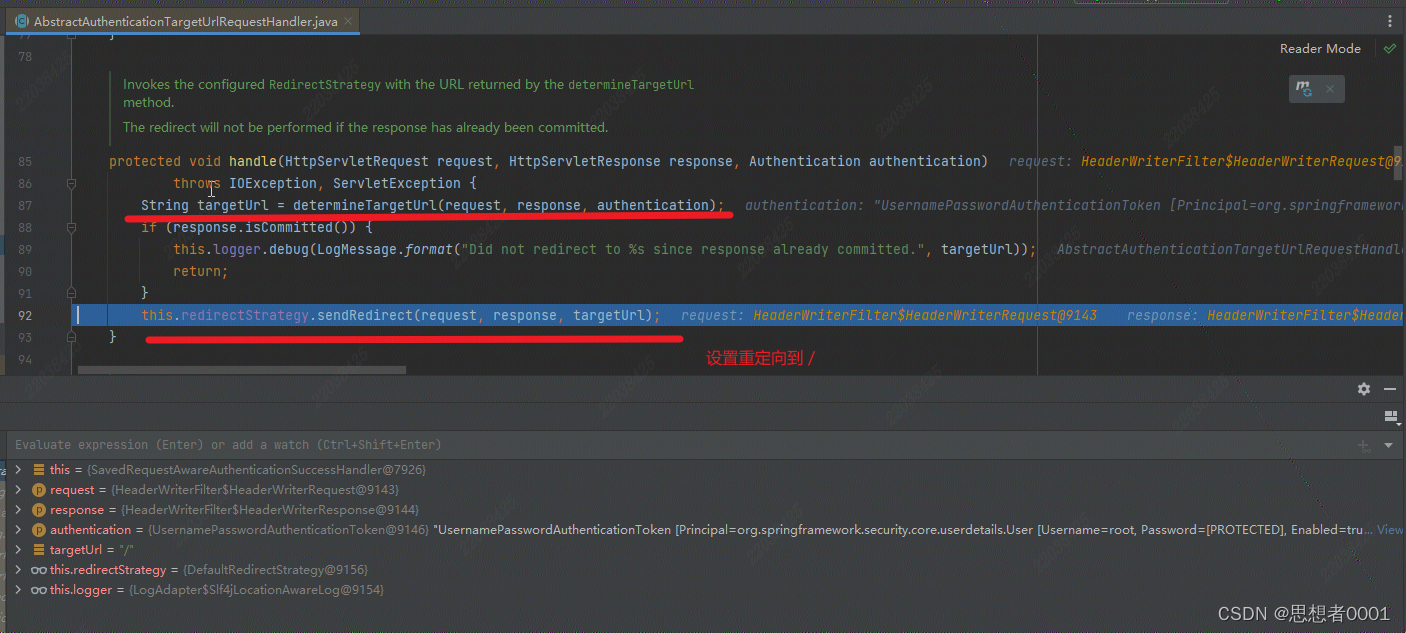Click the editor horizontal scrollbar
The image size is (1406, 633).
tap(241, 369)
